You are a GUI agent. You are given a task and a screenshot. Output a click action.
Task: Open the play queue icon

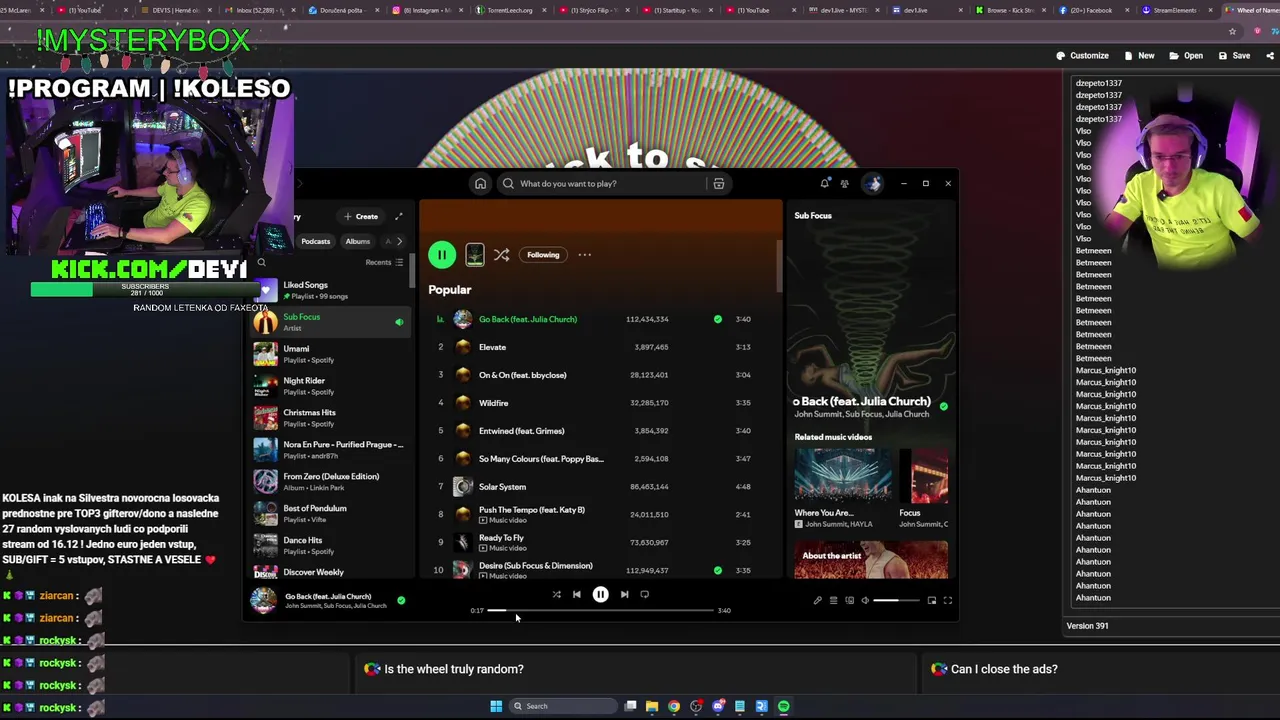tap(833, 601)
